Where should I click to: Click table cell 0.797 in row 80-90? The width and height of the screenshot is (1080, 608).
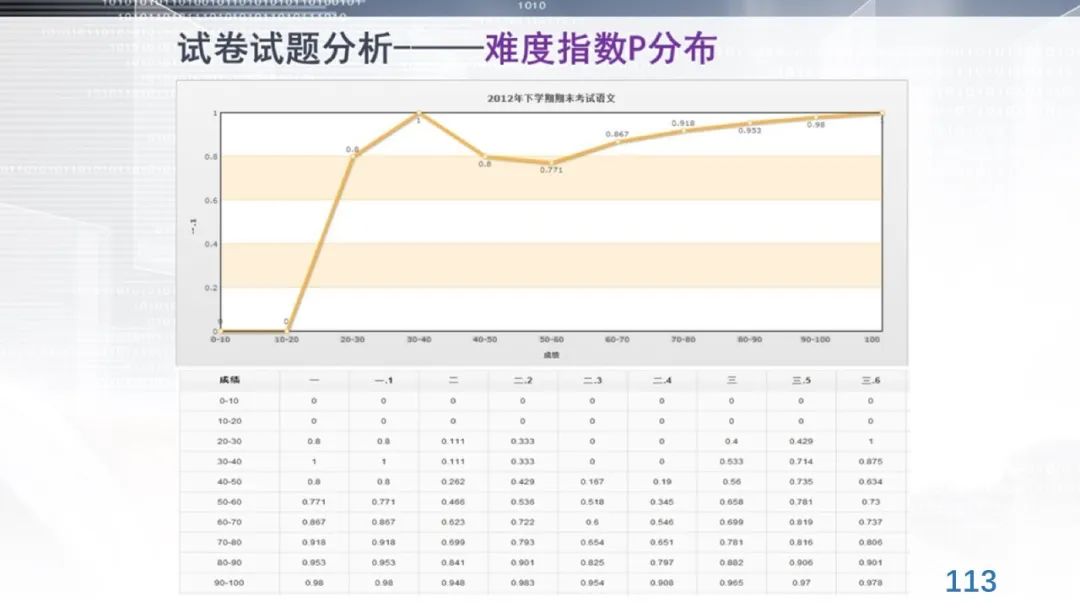click(x=662, y=563)
